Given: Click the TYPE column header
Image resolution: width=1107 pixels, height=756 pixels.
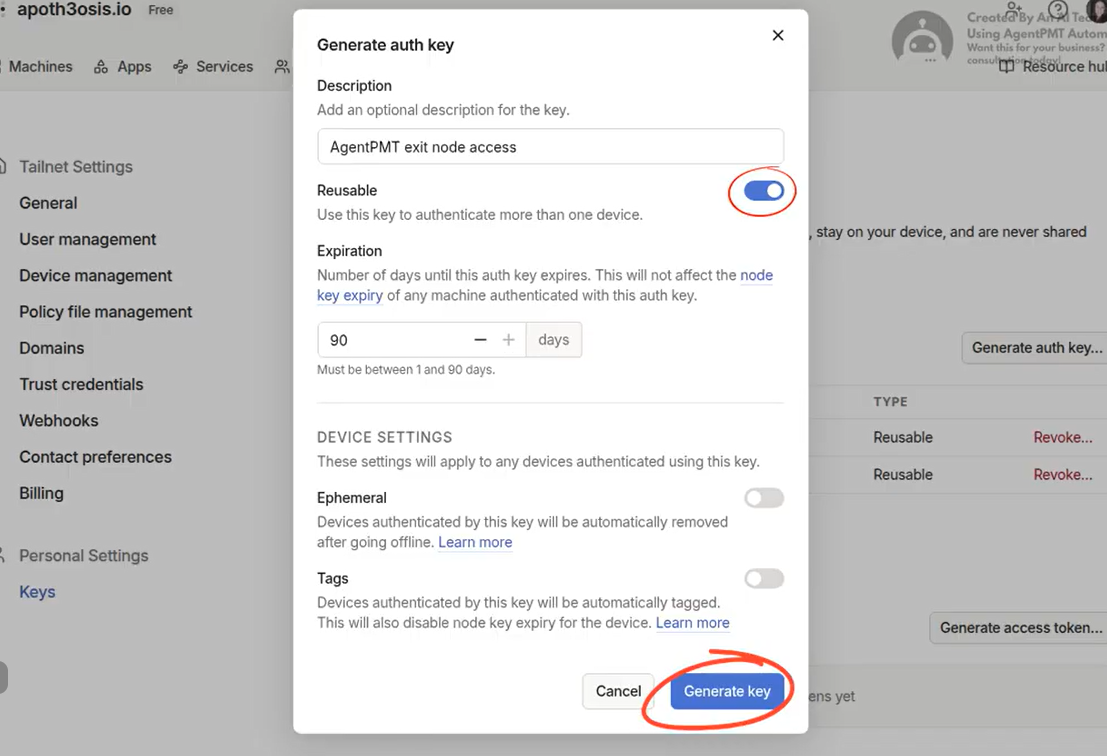Looking at the screenshot, I should (890, 402).
